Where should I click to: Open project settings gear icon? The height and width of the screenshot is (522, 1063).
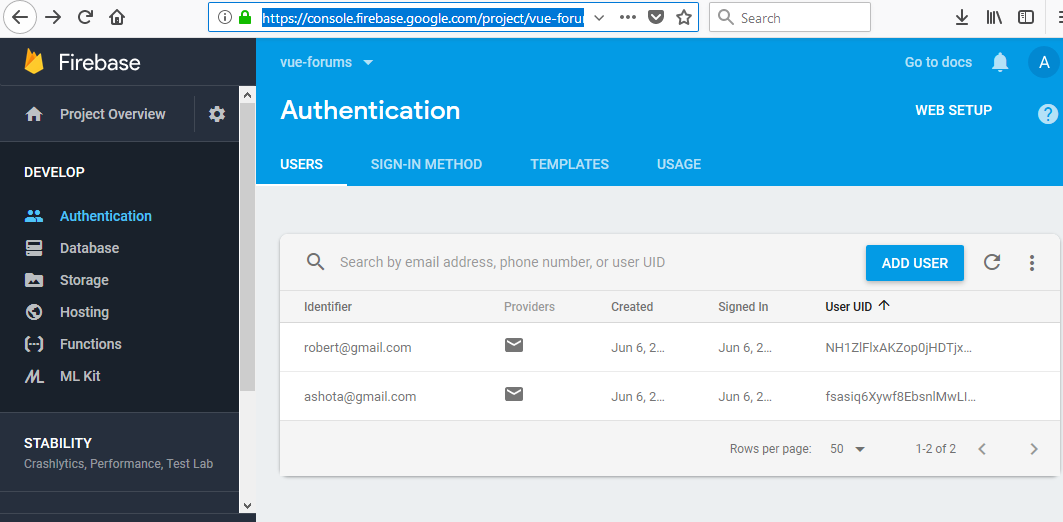[x=217, y=114]
